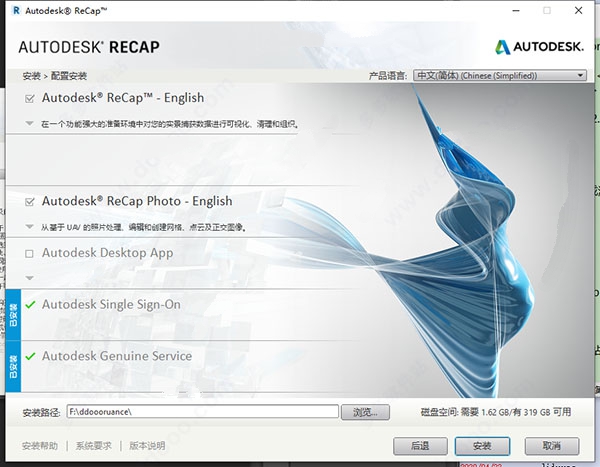This screenshot has height=467, width=600.
Task: Click the Autodesk ReCap Photo - English title
Action: [x=137, y=201]
